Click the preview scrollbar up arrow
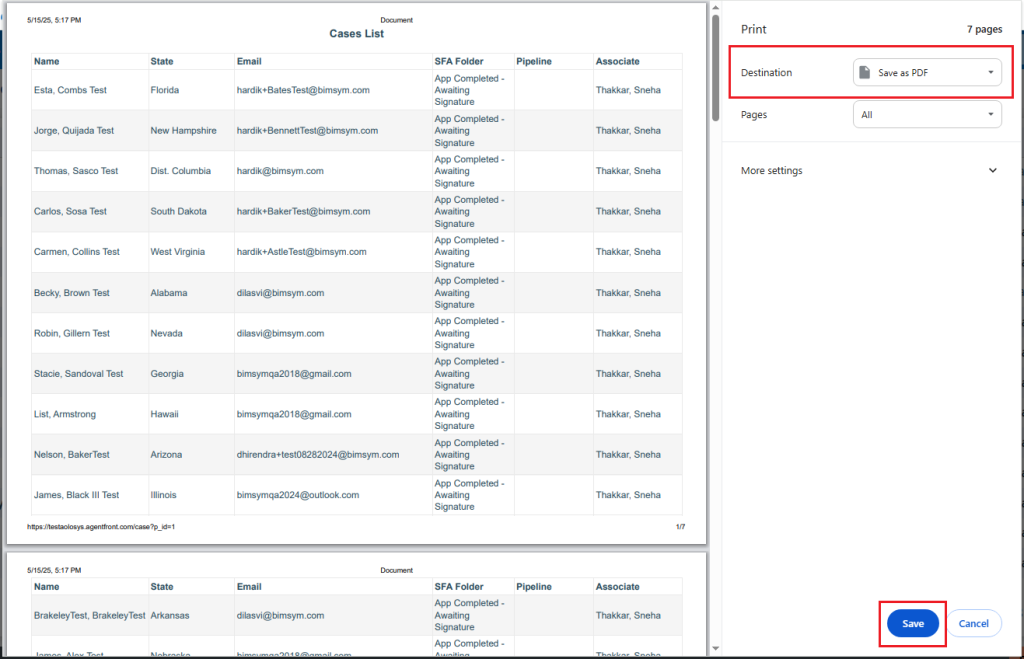Viewport: 1024px width, 659px height. [715, 8]
